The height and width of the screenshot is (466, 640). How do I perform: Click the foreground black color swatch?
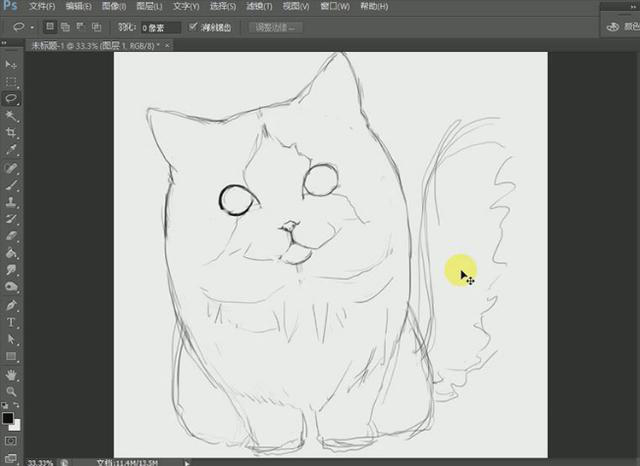point(8,416)
